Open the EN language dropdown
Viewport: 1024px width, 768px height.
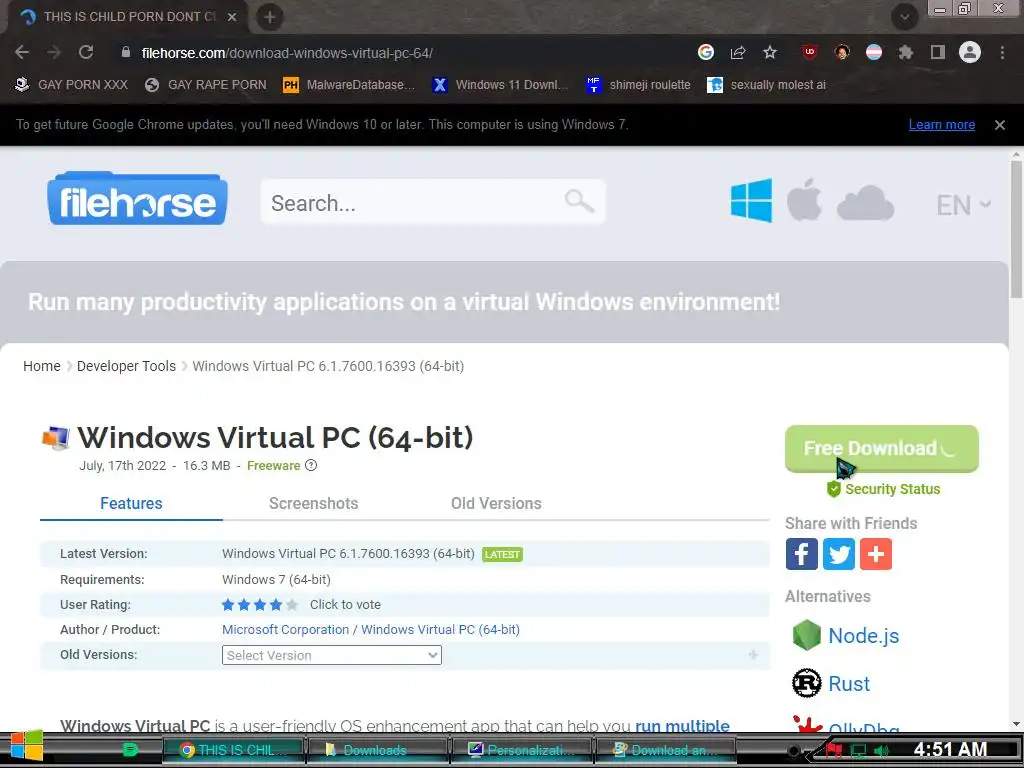coord(963,205)
